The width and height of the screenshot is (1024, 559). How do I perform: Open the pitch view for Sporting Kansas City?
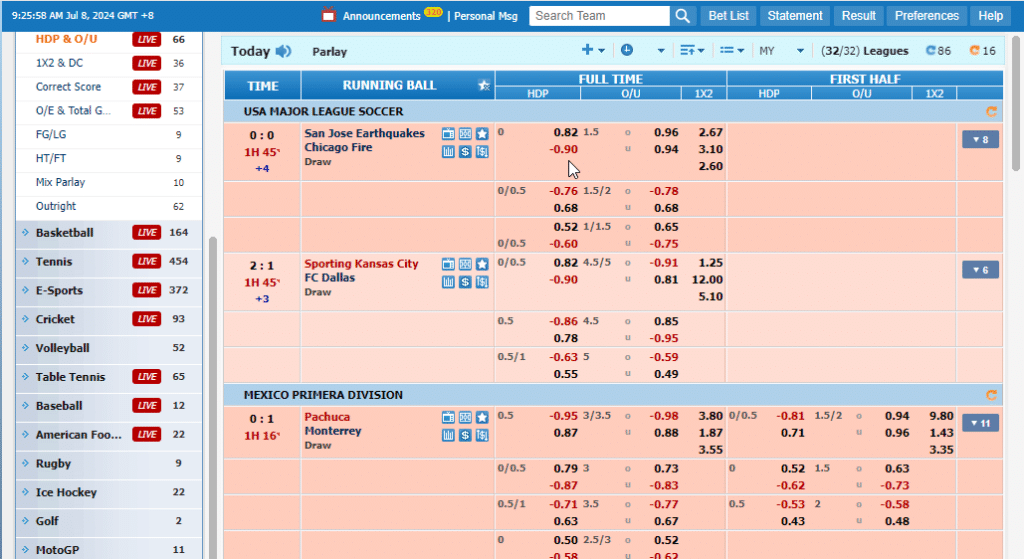click(x=465, y=264)
